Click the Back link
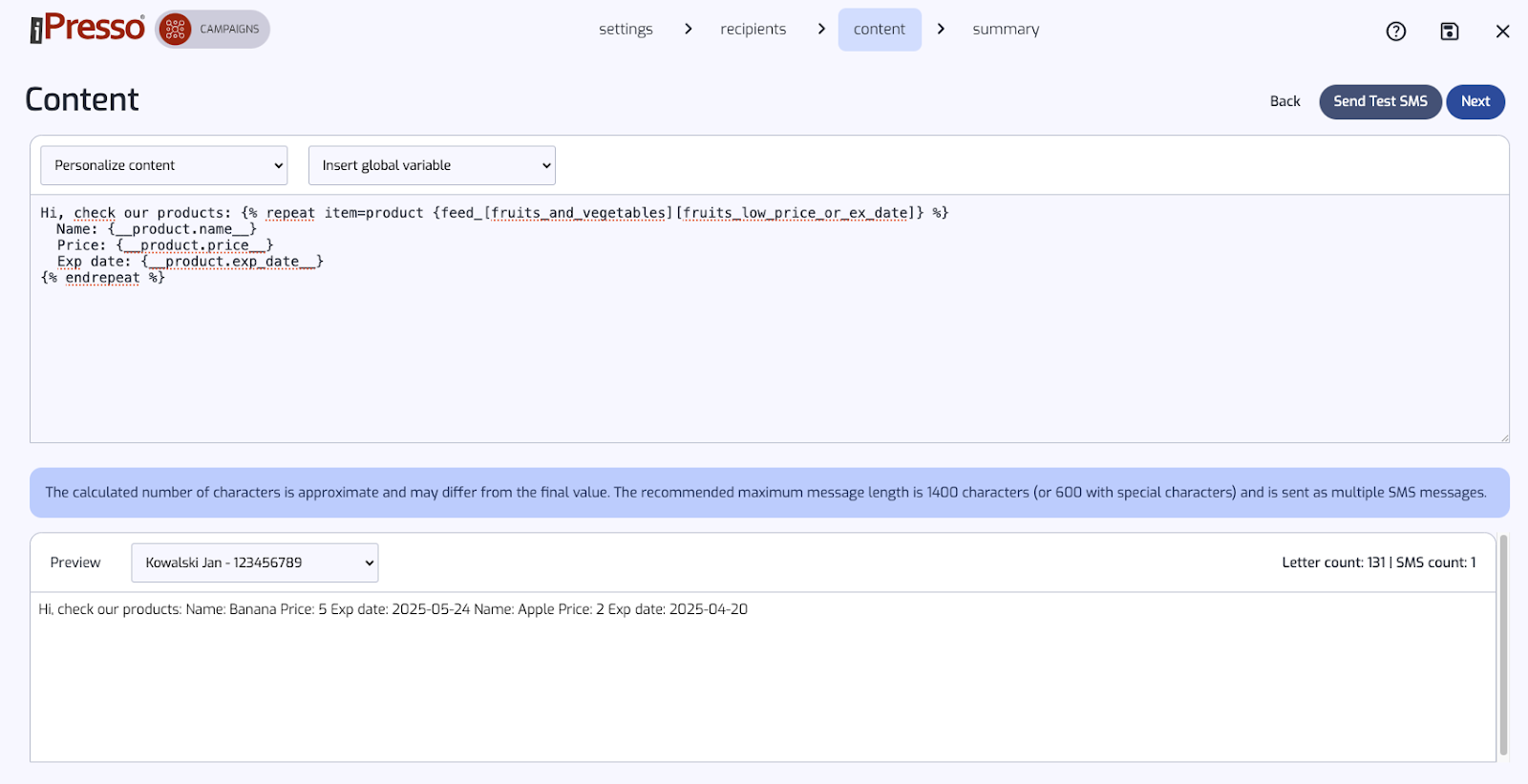This screenshot has height=784, width=1528. (1284, 101)
